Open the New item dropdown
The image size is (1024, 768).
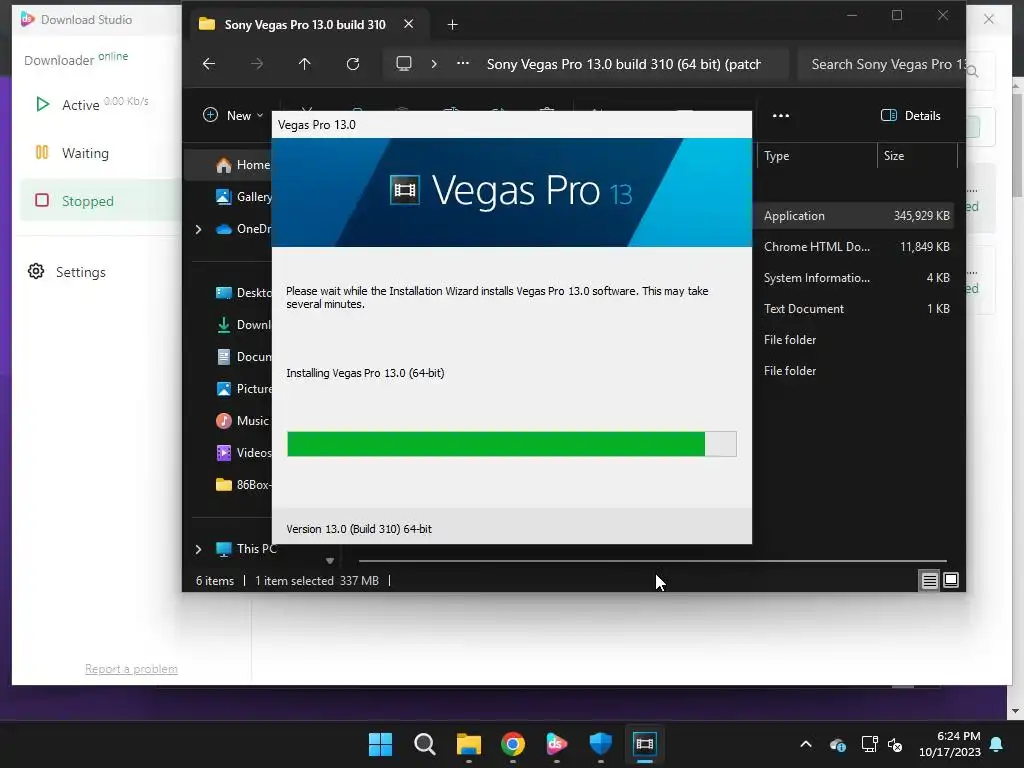point(232,116)
